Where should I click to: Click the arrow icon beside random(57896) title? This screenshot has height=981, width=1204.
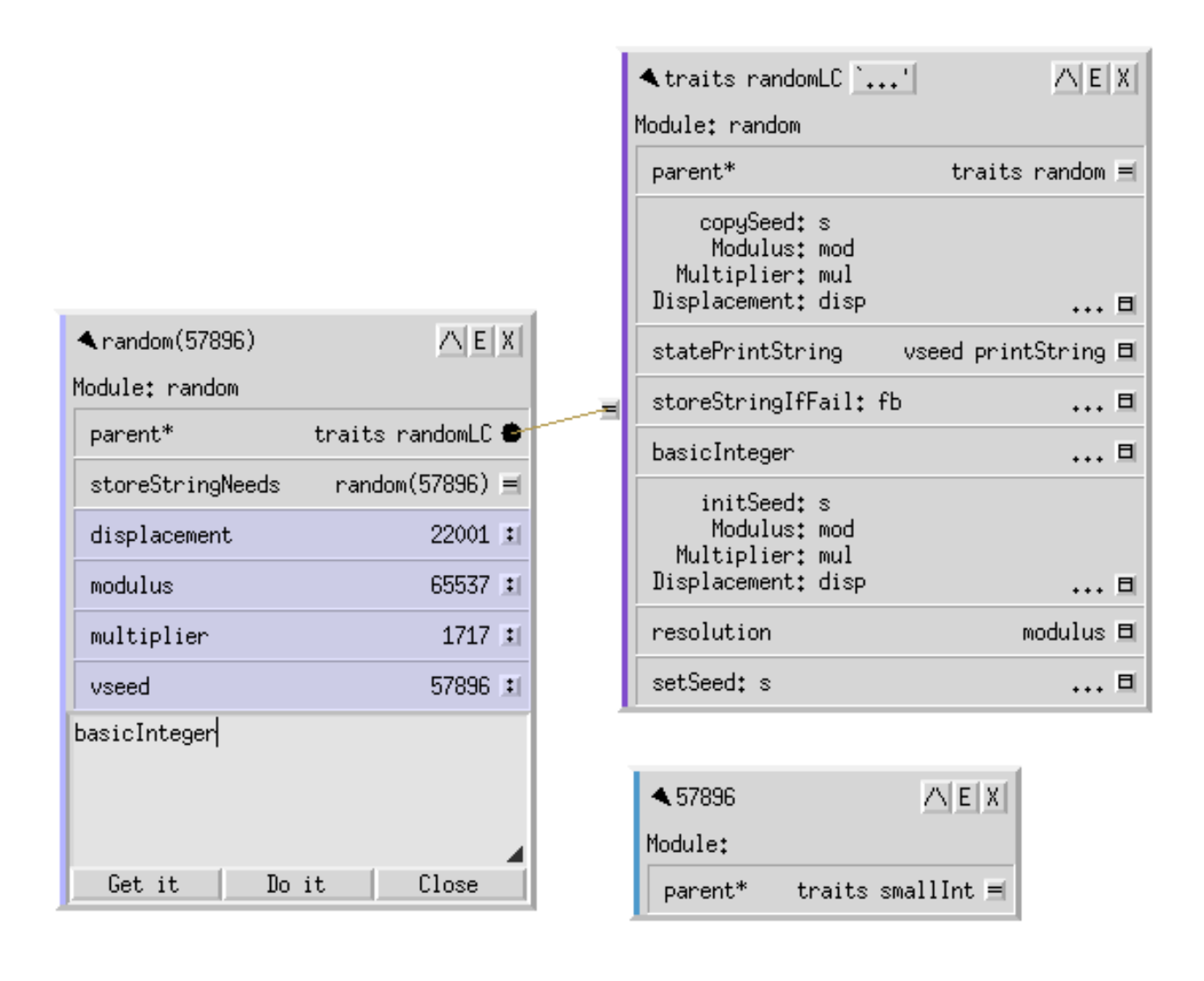[86, 340]
